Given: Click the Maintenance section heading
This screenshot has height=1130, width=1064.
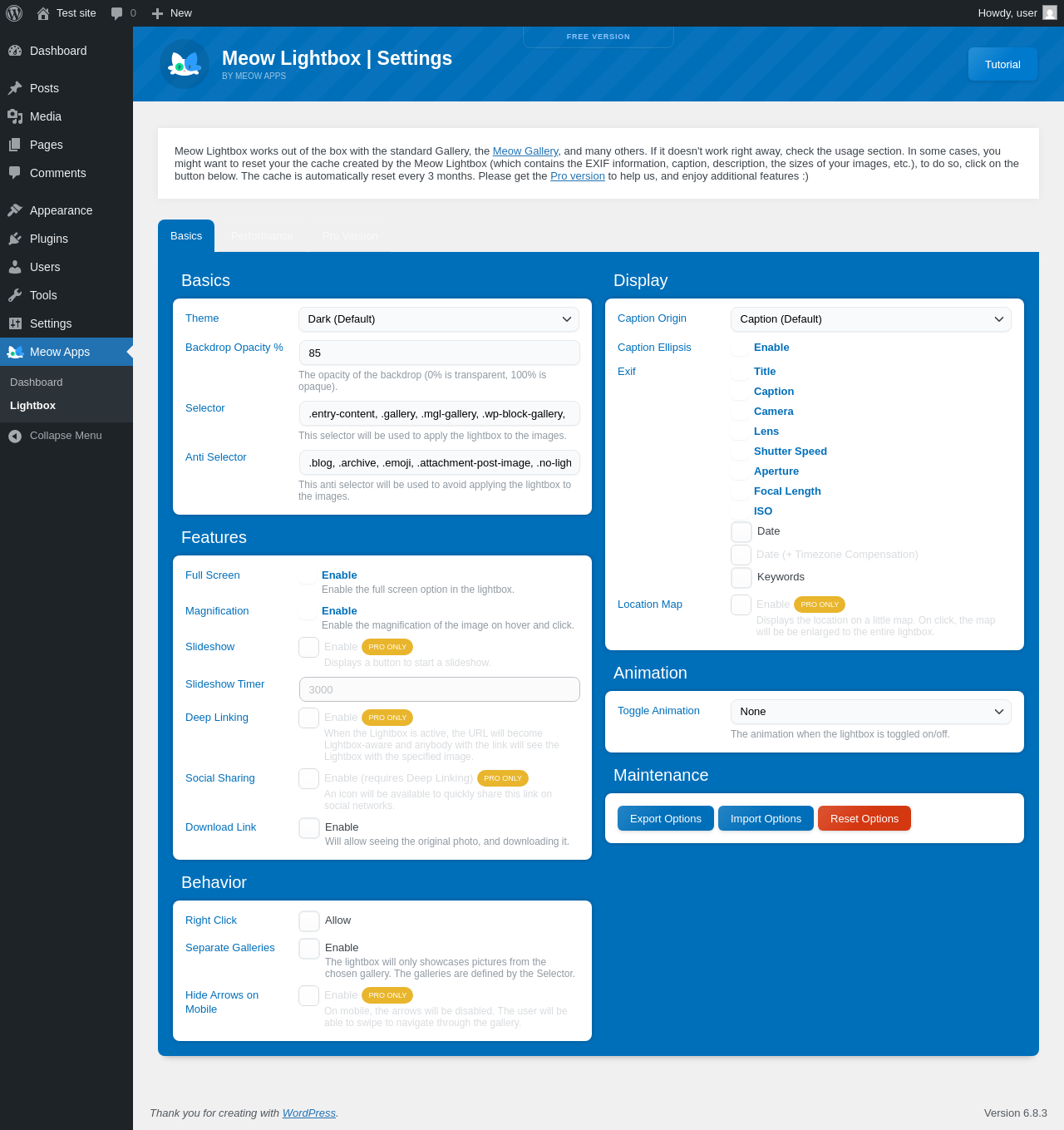Looking at the screenshot, I should coord(661,775).
